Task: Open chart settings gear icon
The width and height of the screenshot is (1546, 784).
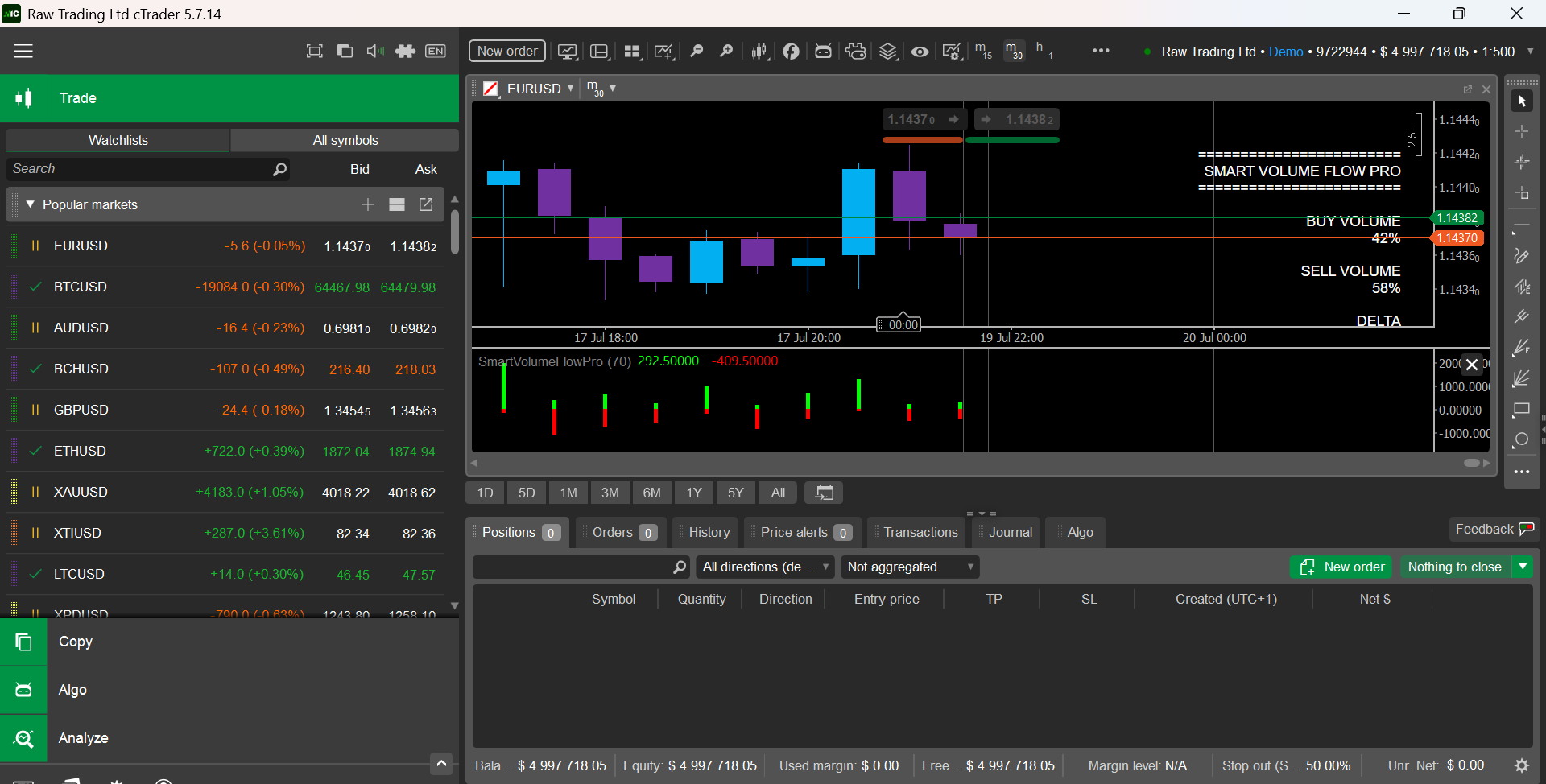Action: pos(952,52)
